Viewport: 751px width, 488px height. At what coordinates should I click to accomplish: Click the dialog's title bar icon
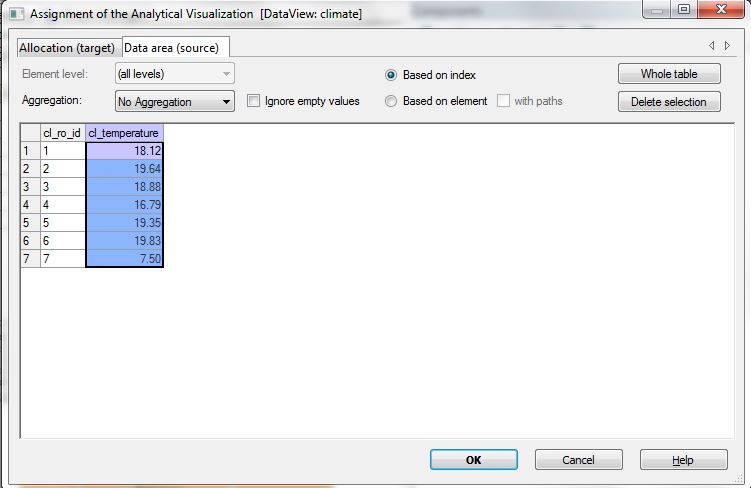tap(16, 14)
